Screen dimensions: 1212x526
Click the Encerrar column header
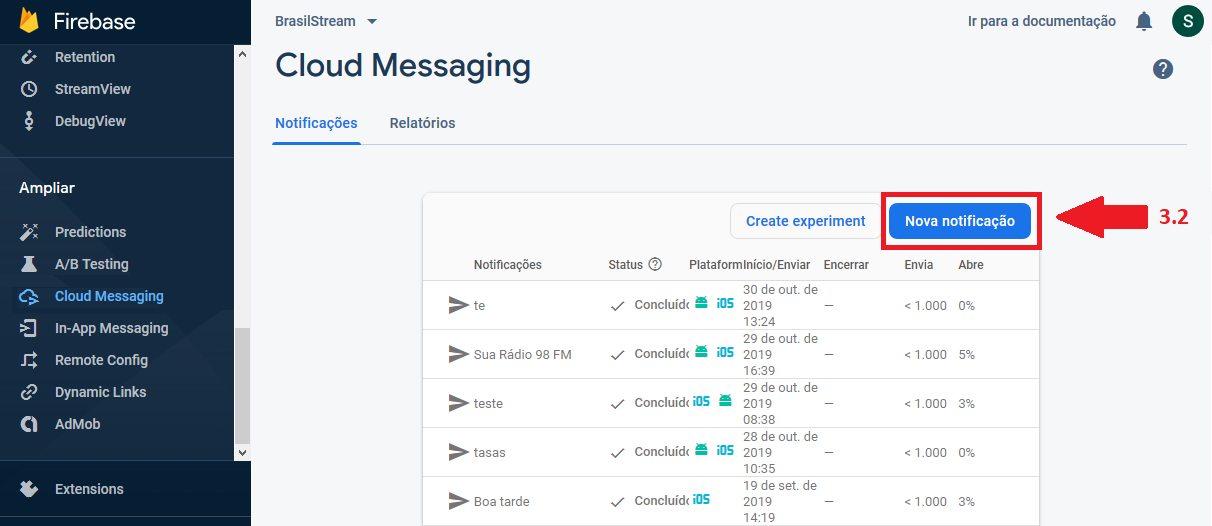[846, 265]
